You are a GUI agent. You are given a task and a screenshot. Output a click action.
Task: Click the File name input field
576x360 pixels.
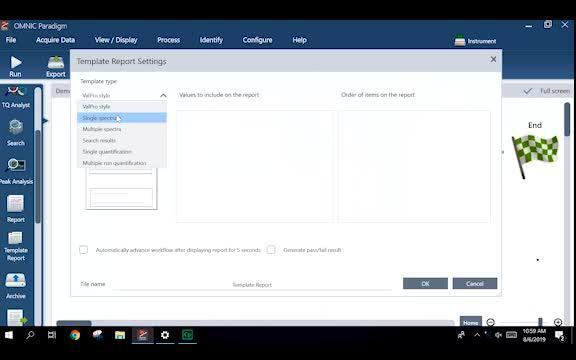click(x=252, y=285)
